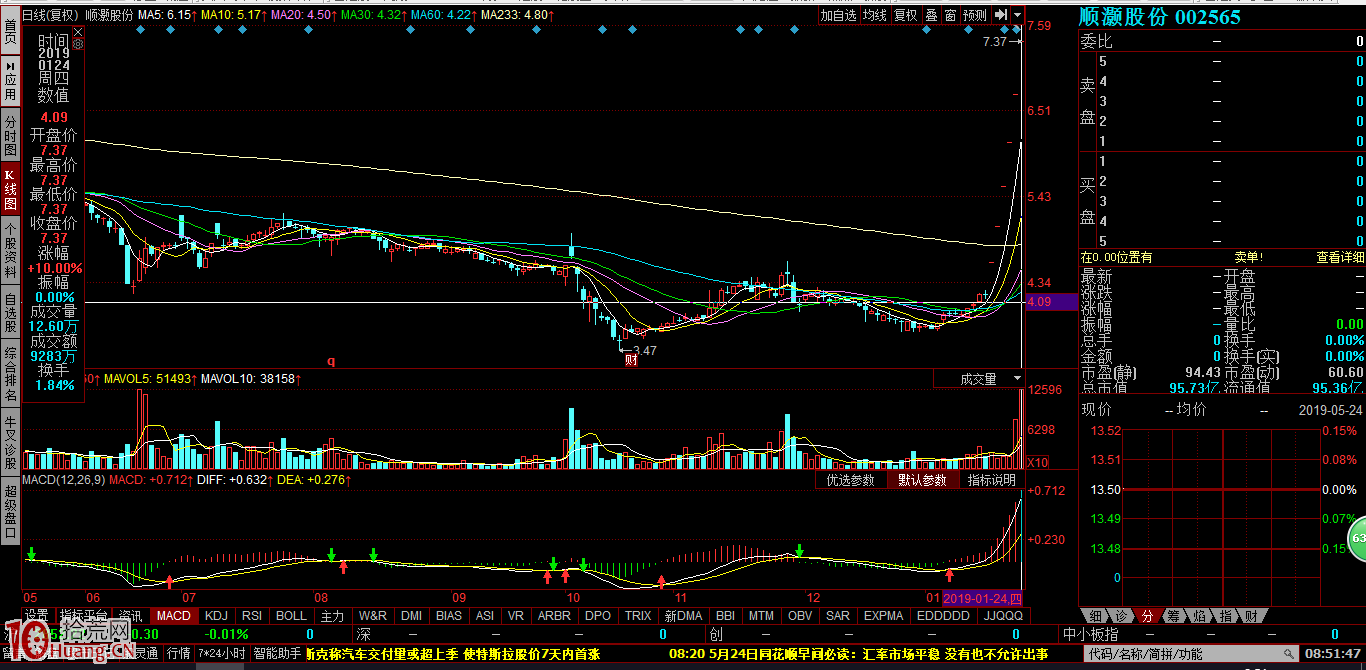
Task: Click the 叠 overlay stock icon
Action: (x=931, y=15)
